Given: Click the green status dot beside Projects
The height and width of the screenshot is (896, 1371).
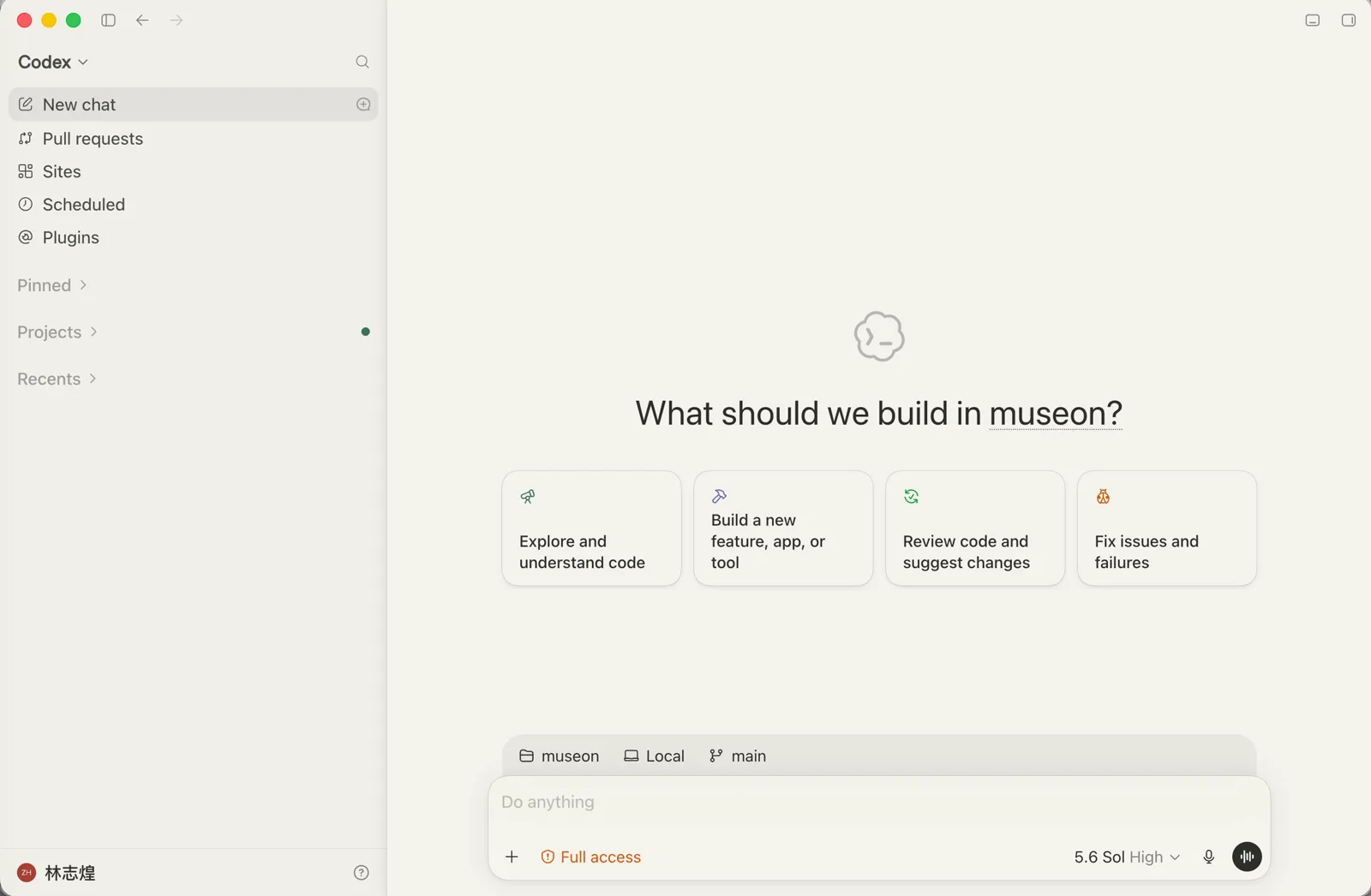Looking at the screenshot, I should [366, 332].
